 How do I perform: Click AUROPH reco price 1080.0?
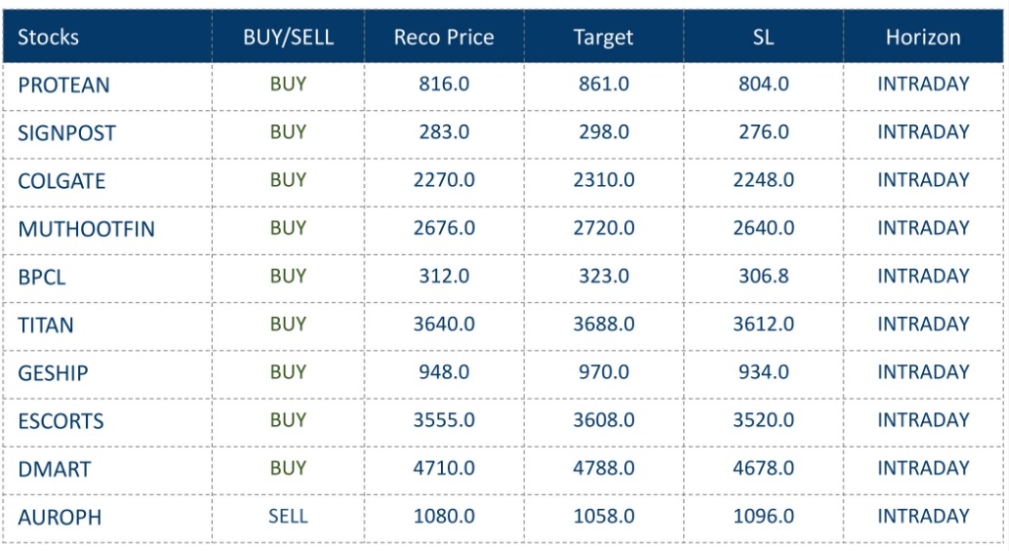443,516
